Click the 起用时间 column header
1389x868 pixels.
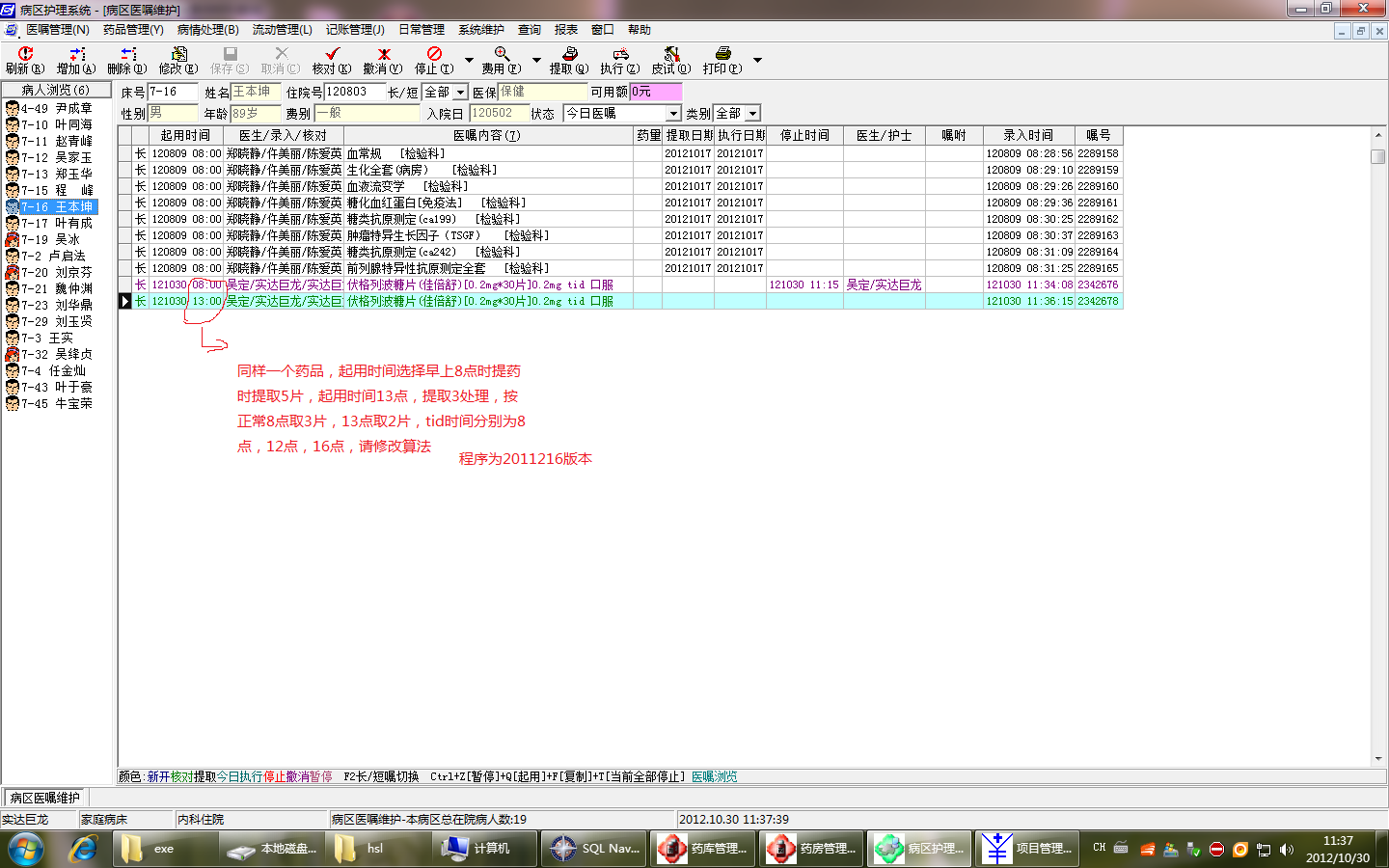185,136
